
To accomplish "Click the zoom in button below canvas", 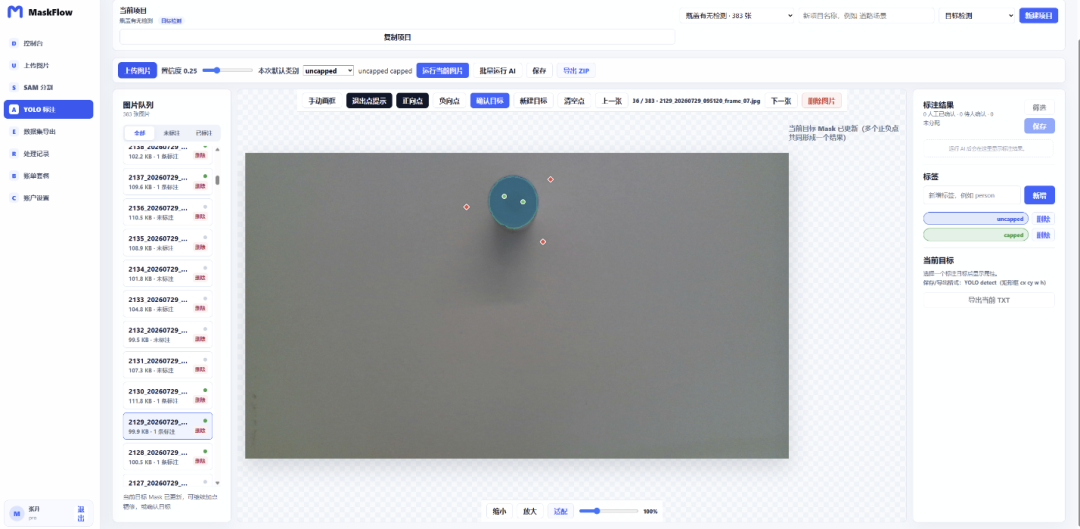I will pyautogui.click(x=530, y=511).
